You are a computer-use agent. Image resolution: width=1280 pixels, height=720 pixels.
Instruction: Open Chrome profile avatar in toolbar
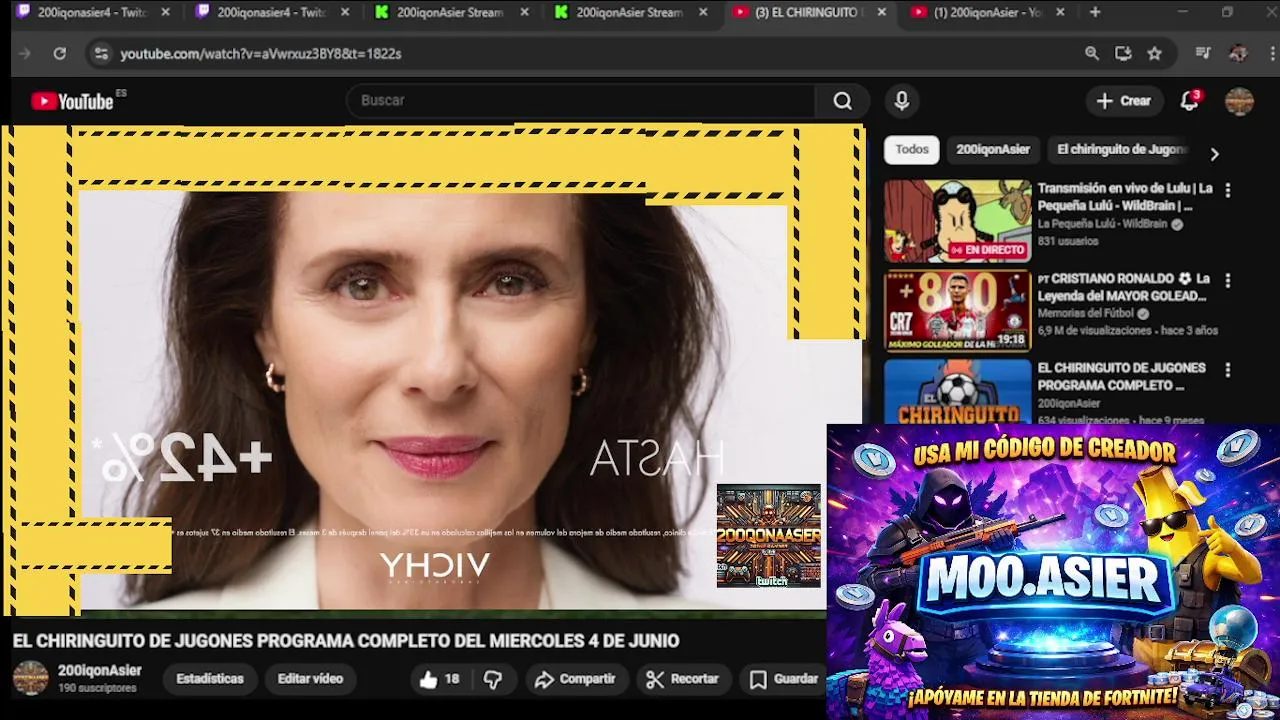1238,53
